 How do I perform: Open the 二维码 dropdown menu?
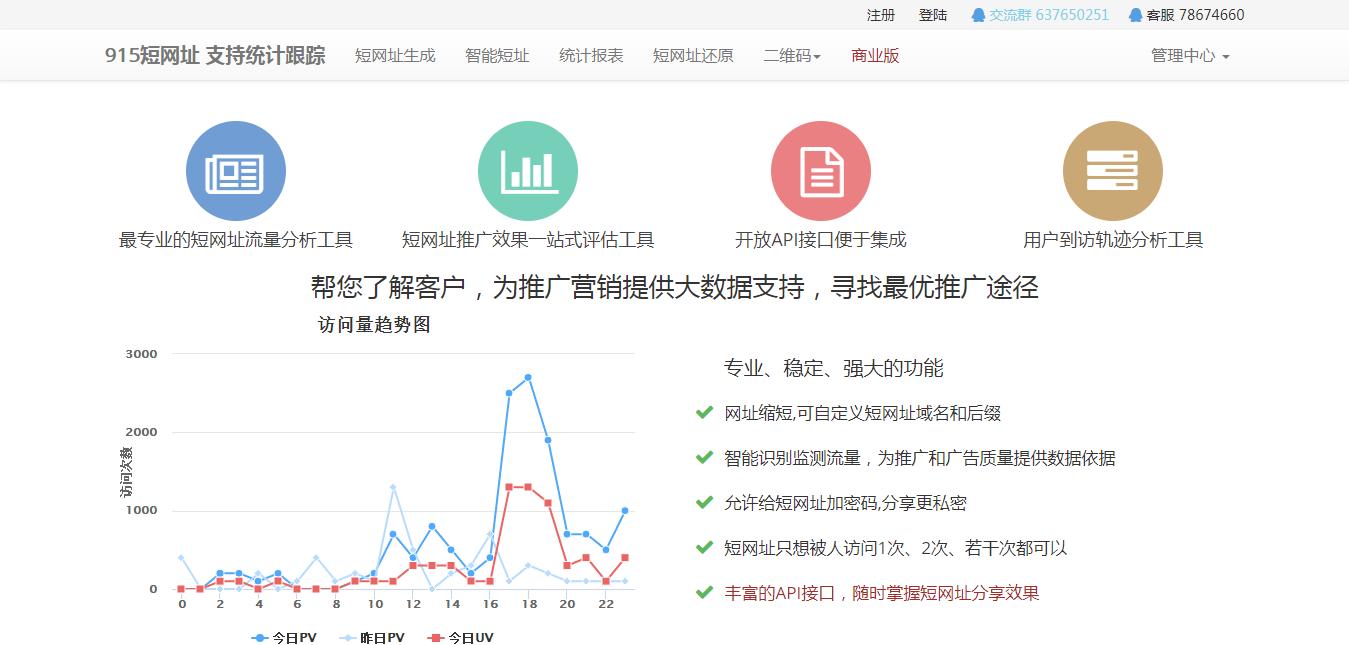point(791,55)
